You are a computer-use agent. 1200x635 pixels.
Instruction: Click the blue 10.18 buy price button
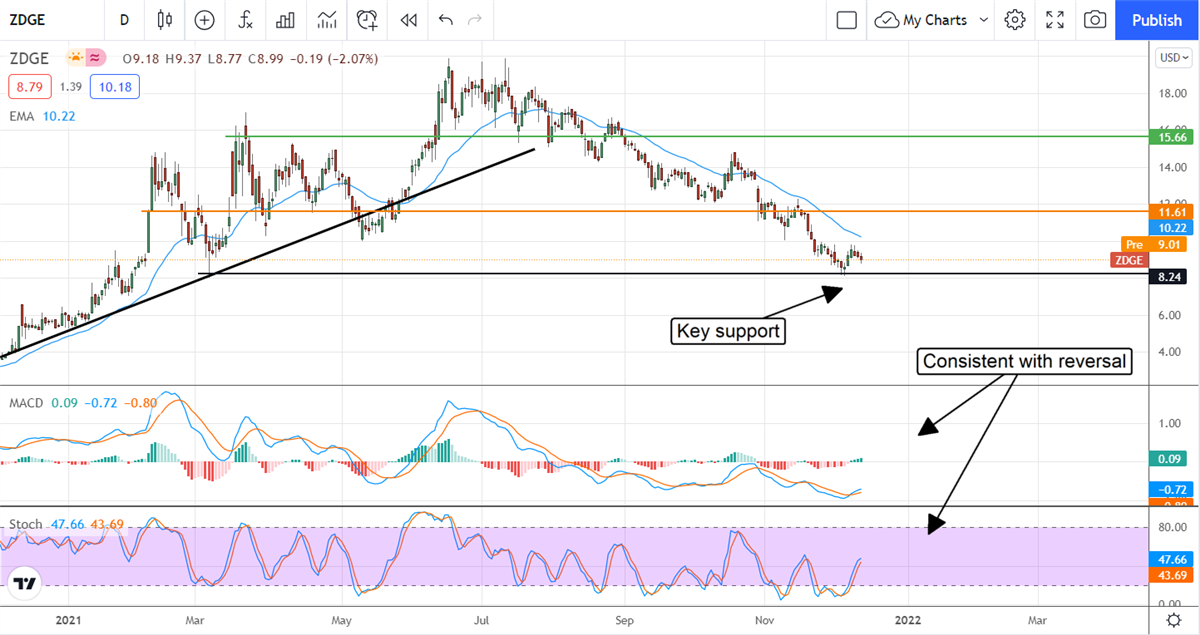(x=113, y=87)
